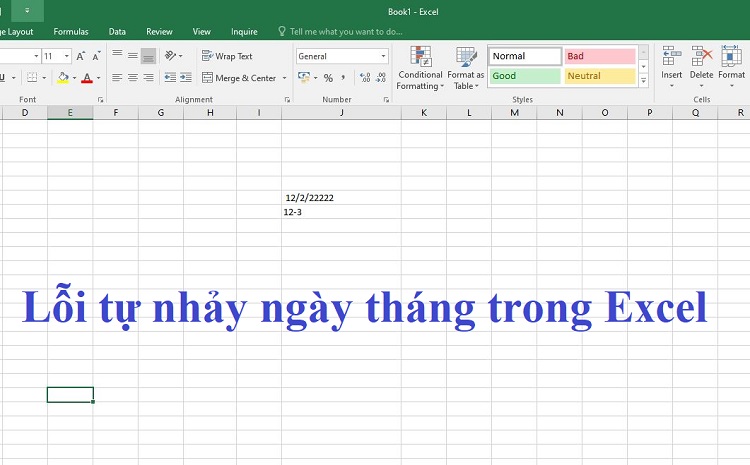Expand the Merge & Center dropdown arrow

pyautogui.click(x=285, y=78)
